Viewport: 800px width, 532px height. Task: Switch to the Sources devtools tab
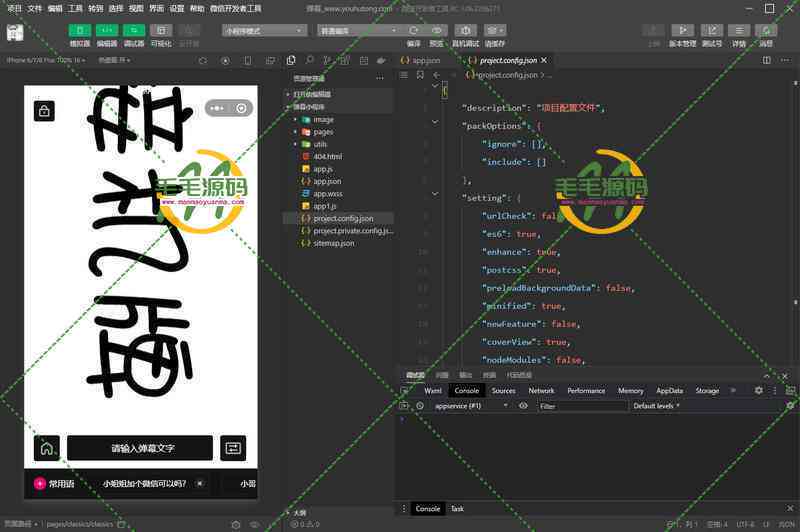(503, 391)
